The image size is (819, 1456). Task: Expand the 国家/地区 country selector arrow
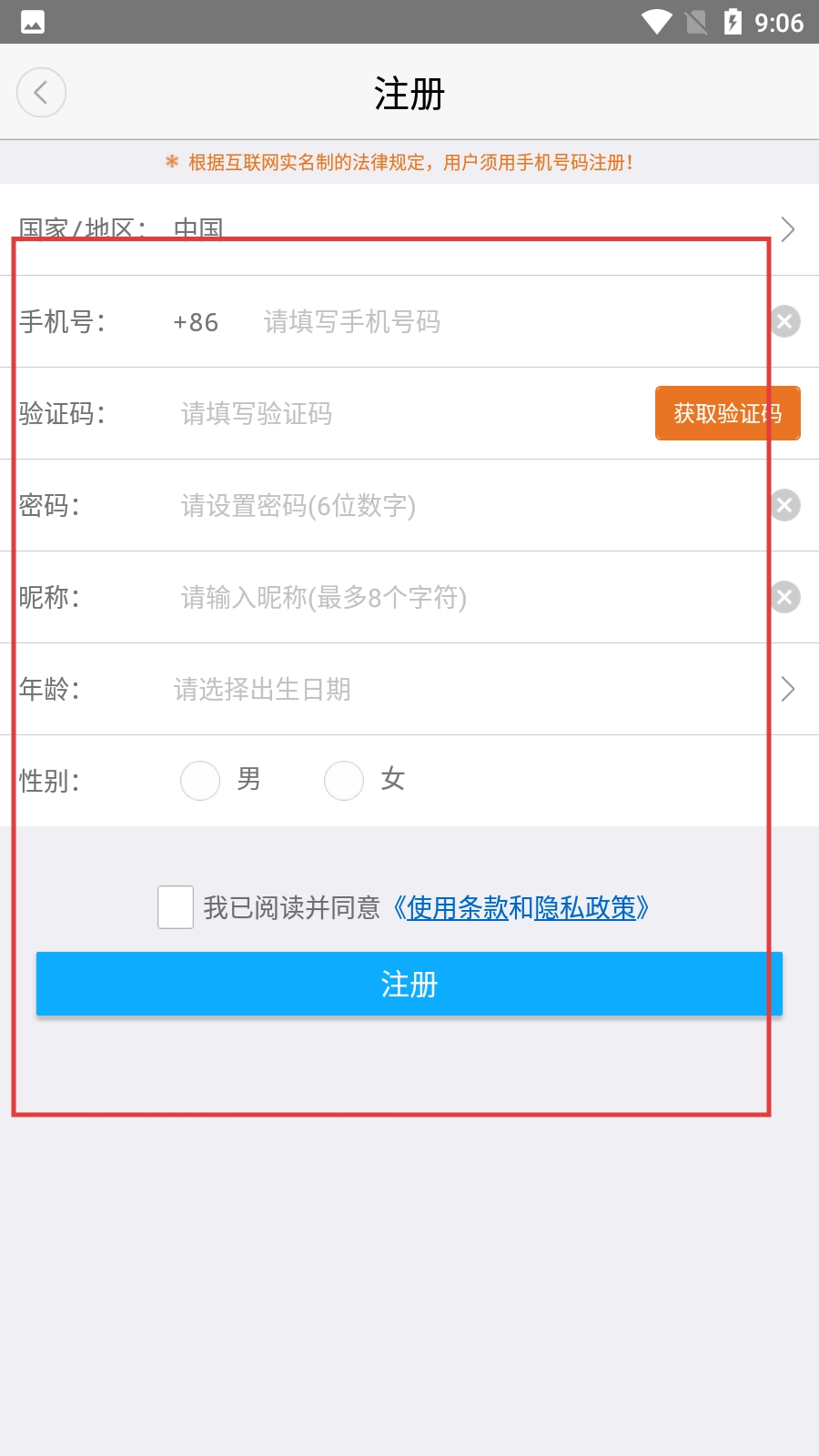(788, 229)
